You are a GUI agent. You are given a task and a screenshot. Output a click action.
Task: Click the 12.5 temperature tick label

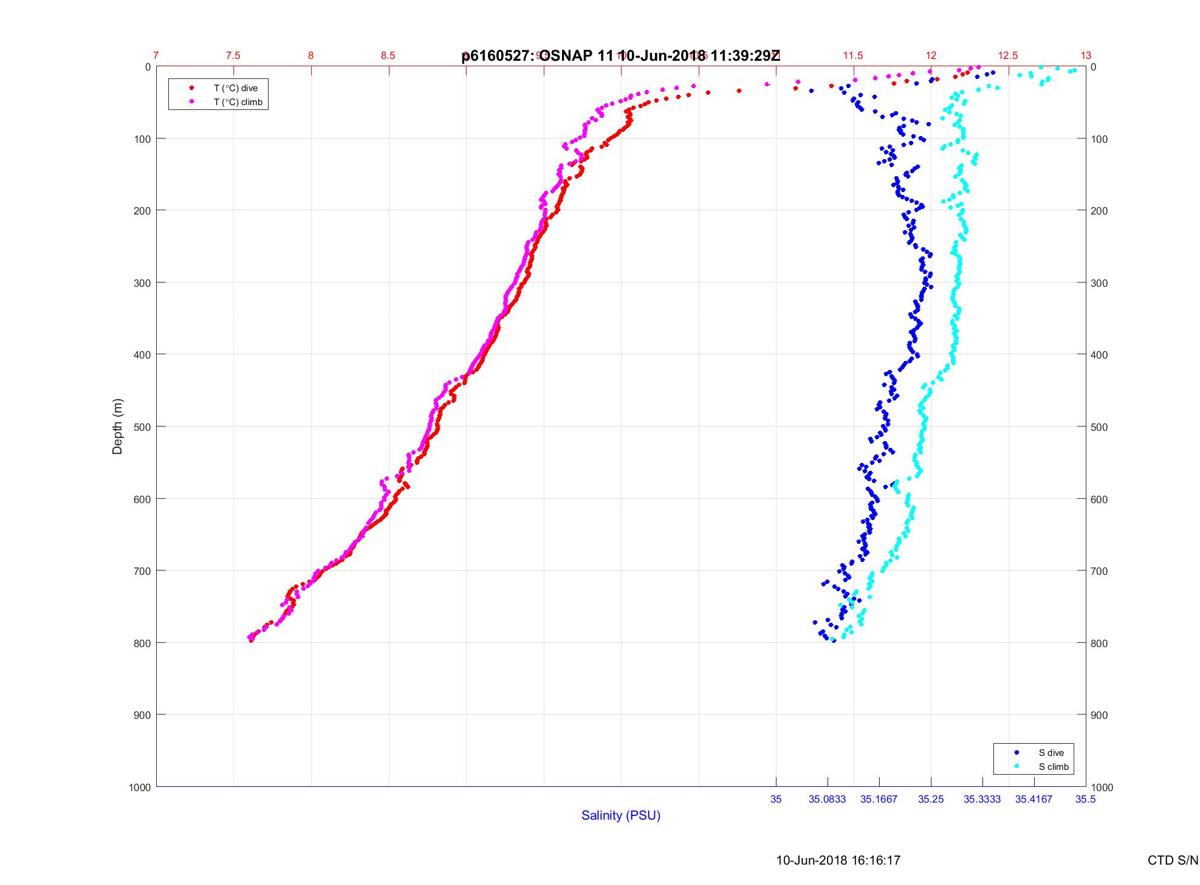tap(1008, 55)
